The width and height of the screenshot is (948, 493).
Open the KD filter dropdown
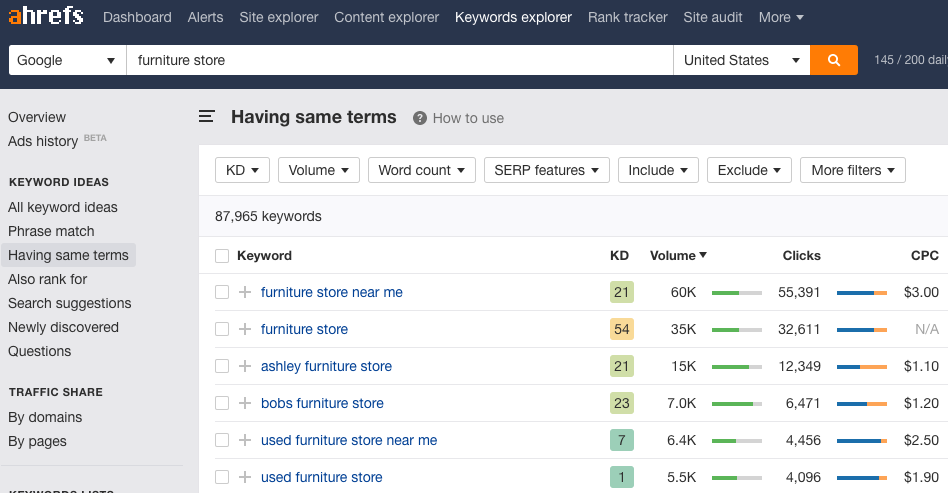(x=242, y=170)
